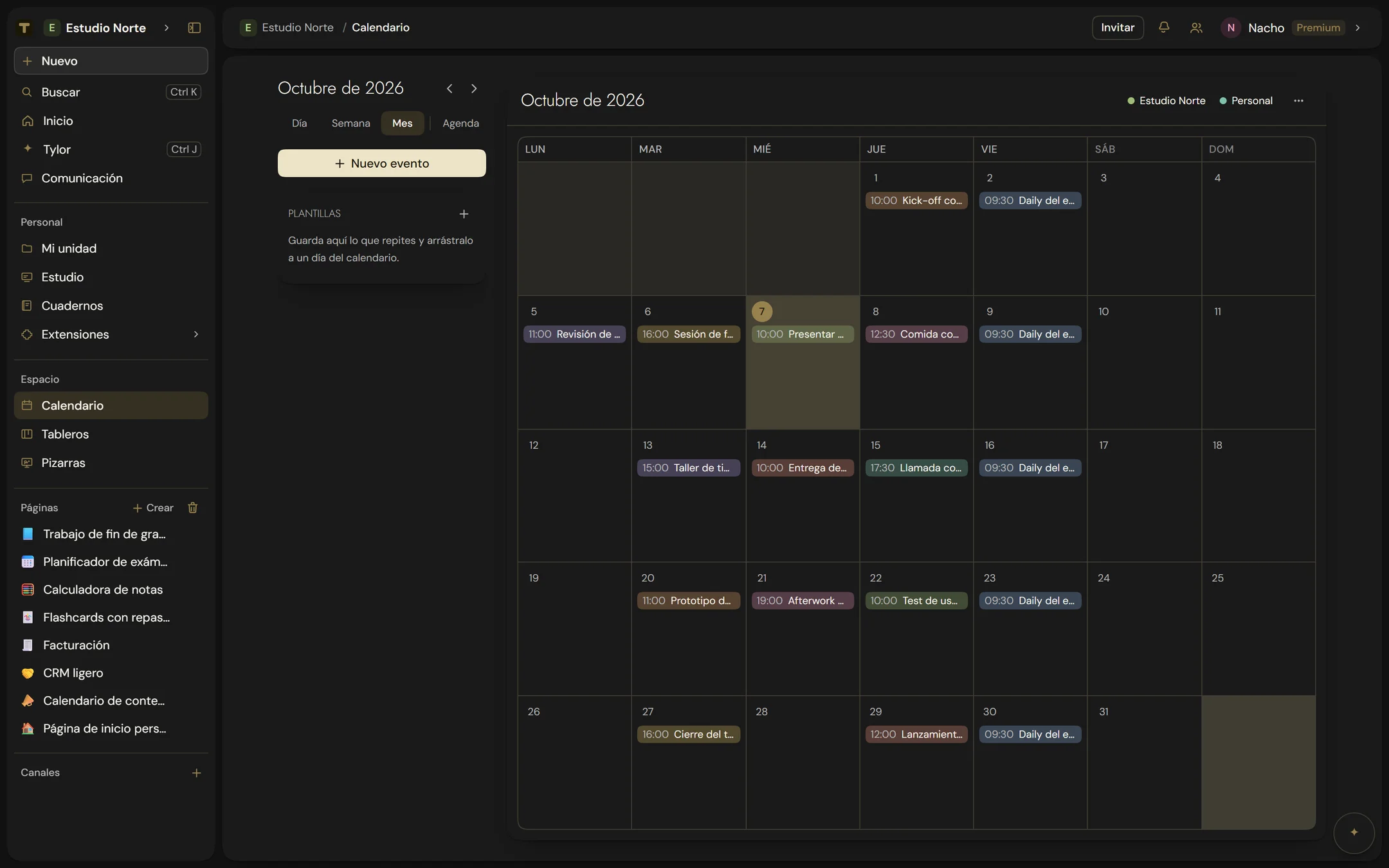This screenshot has width=1389, height=868.
Task: Open 19:00 Afterwork event on 21
Action: pyautogui.click(x=803, y=601)
